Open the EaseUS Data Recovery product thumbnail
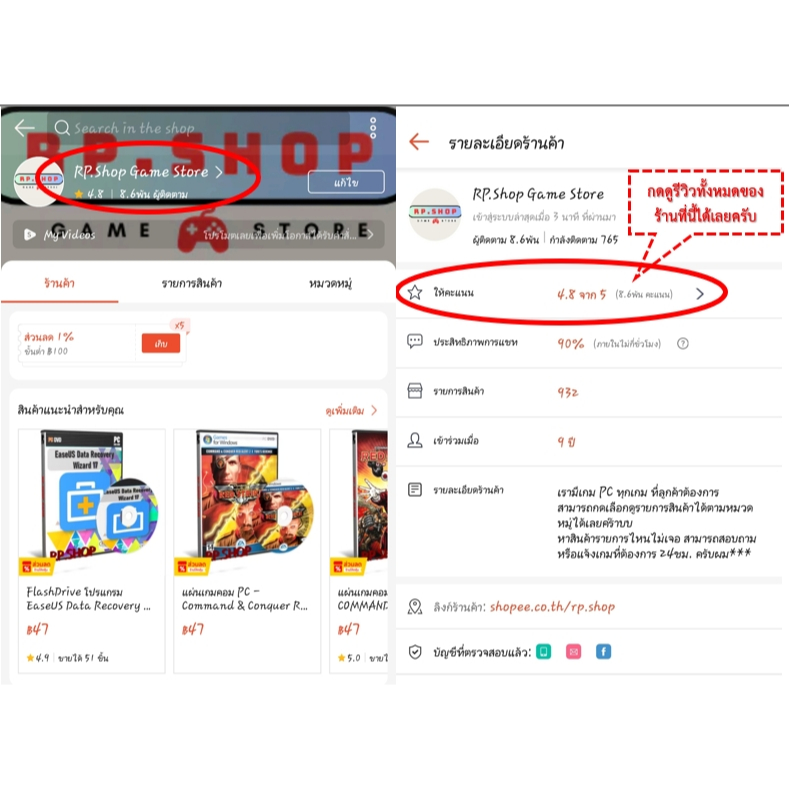This screenshot has height=789, width=789. point(92,498)
